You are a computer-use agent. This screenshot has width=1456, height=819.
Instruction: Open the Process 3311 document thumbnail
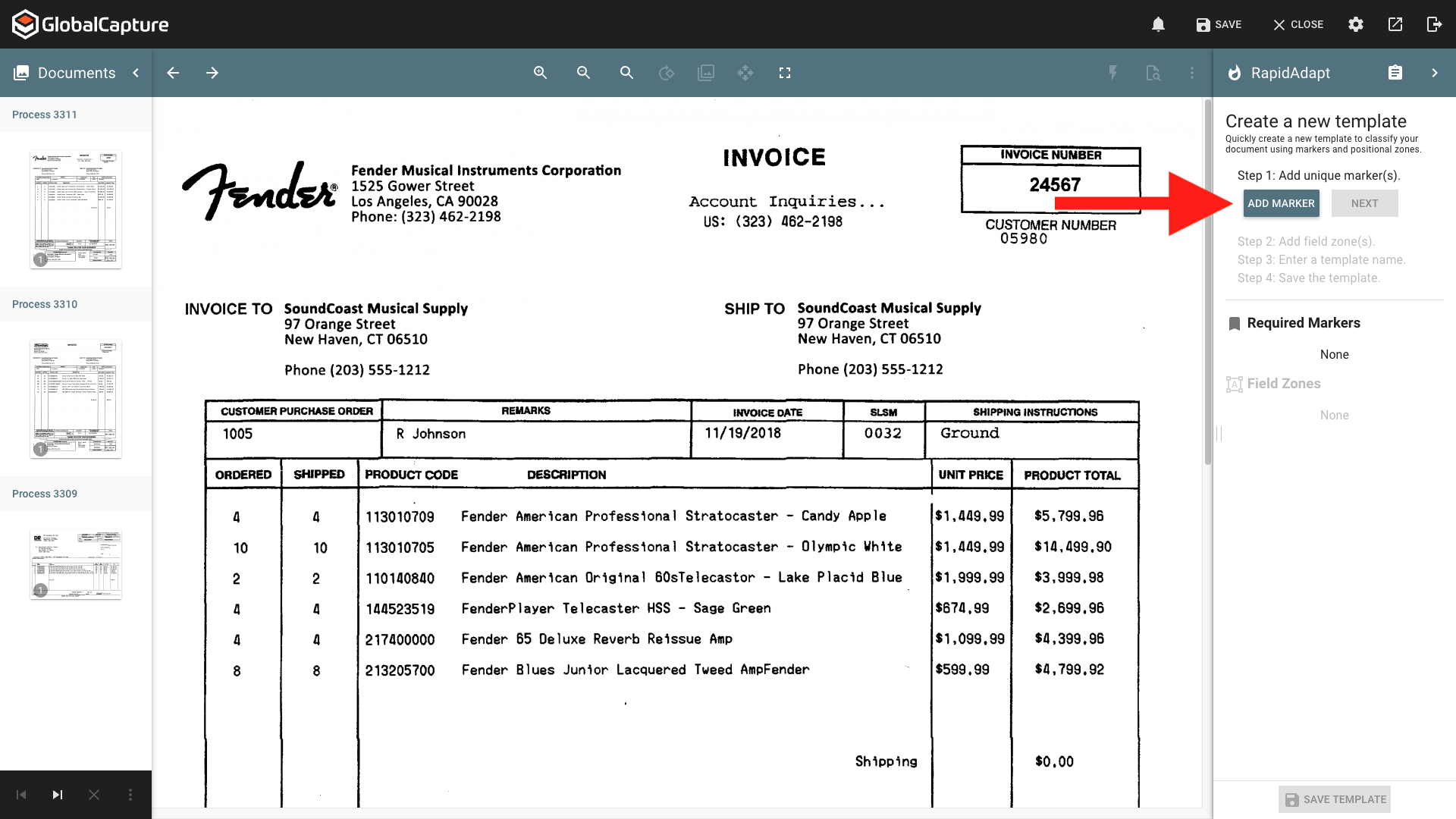tap(76, 209)
